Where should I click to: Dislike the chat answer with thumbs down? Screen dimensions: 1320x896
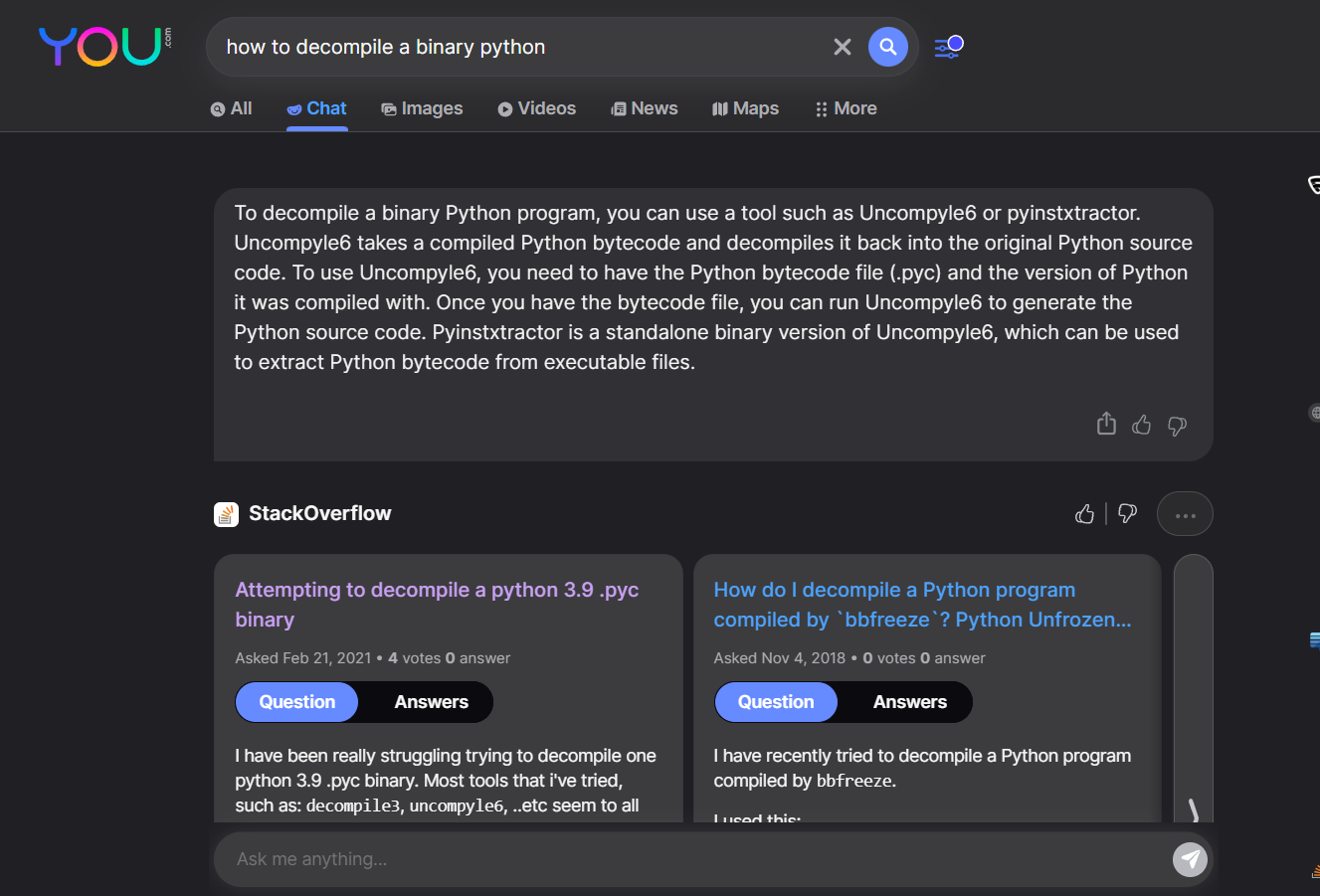(1177, 426)
